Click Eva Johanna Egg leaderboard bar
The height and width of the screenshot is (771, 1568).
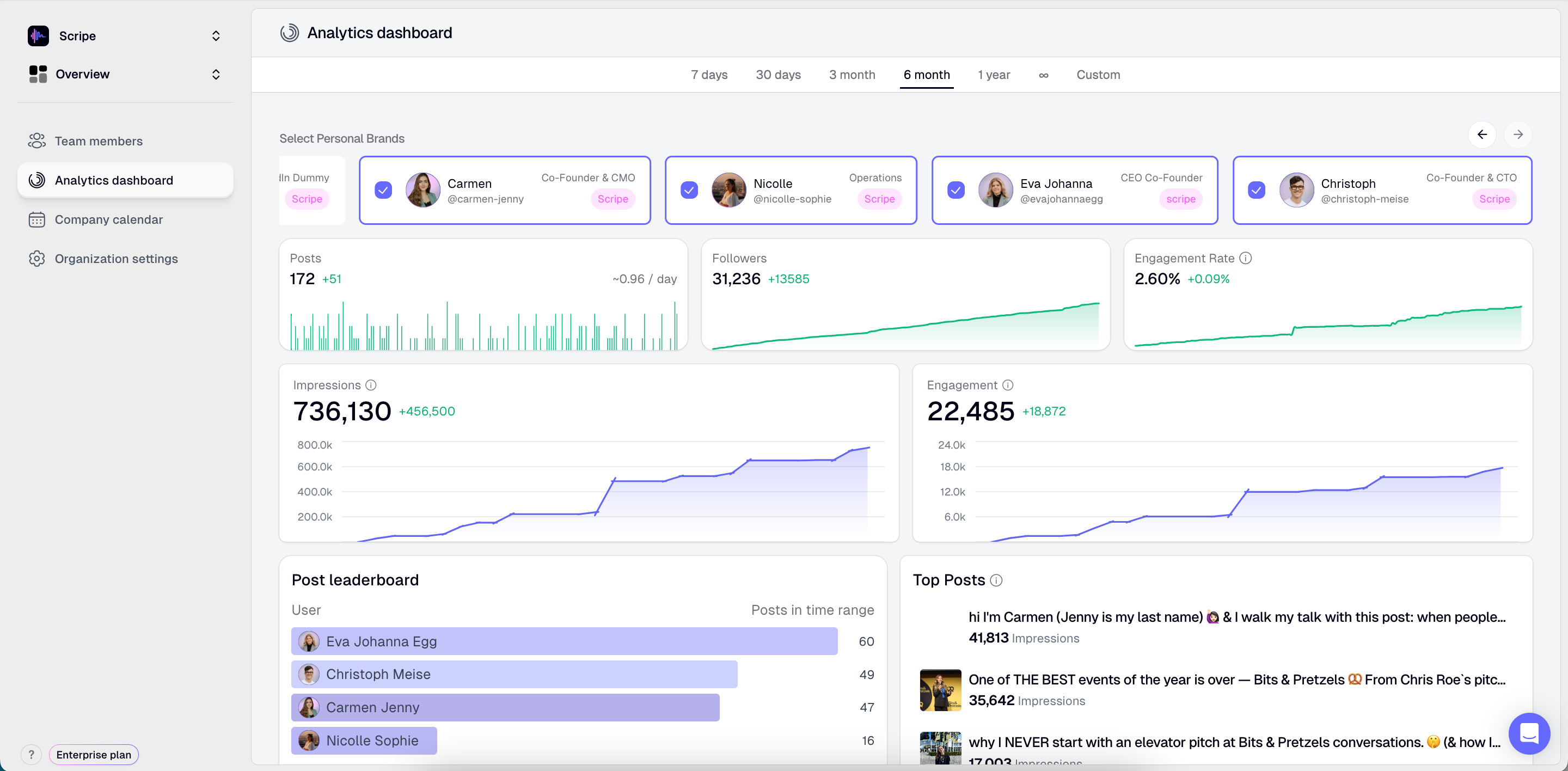click(563, 641)
